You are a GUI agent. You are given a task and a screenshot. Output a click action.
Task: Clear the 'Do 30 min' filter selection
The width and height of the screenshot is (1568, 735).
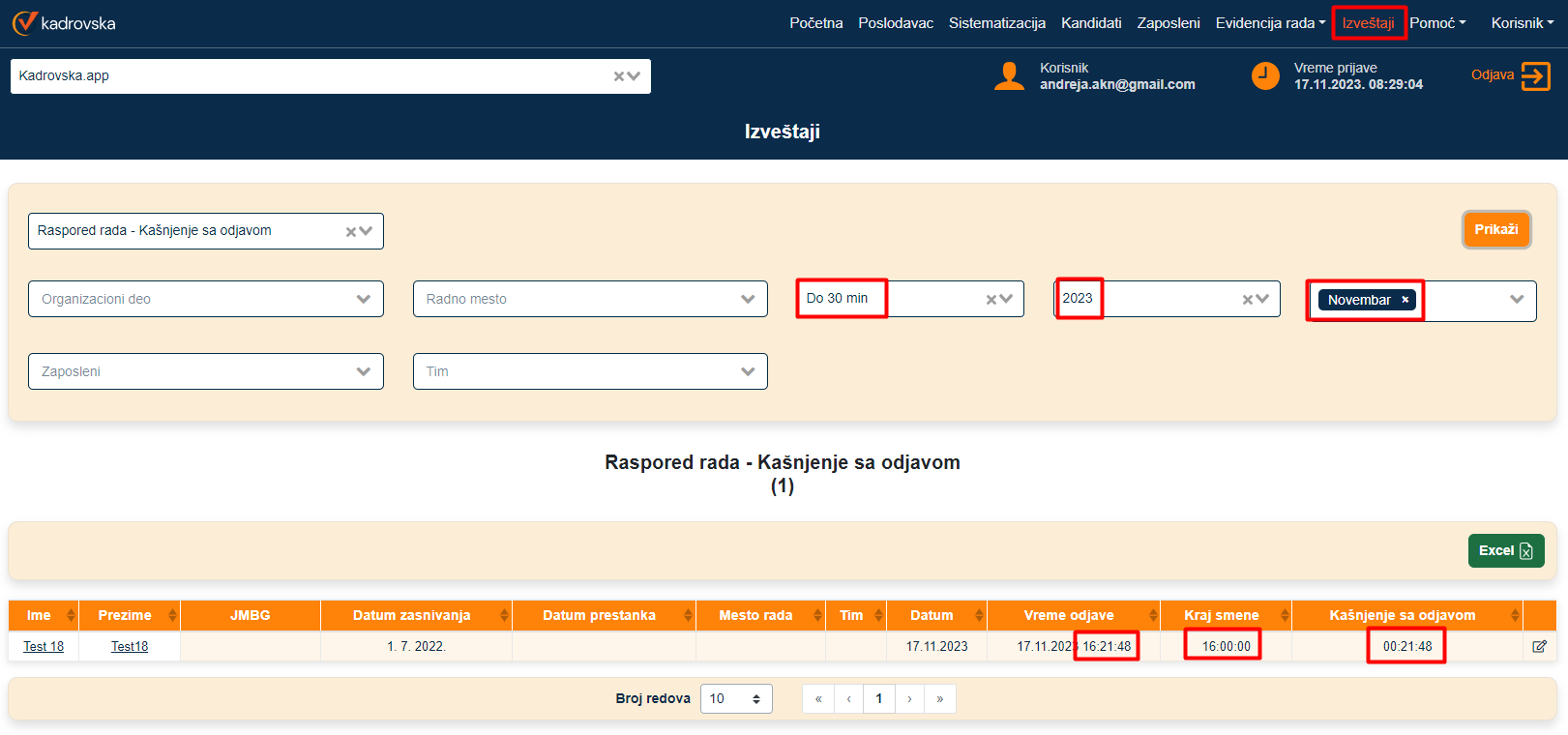pyautogui.click(x=991, y=300)
